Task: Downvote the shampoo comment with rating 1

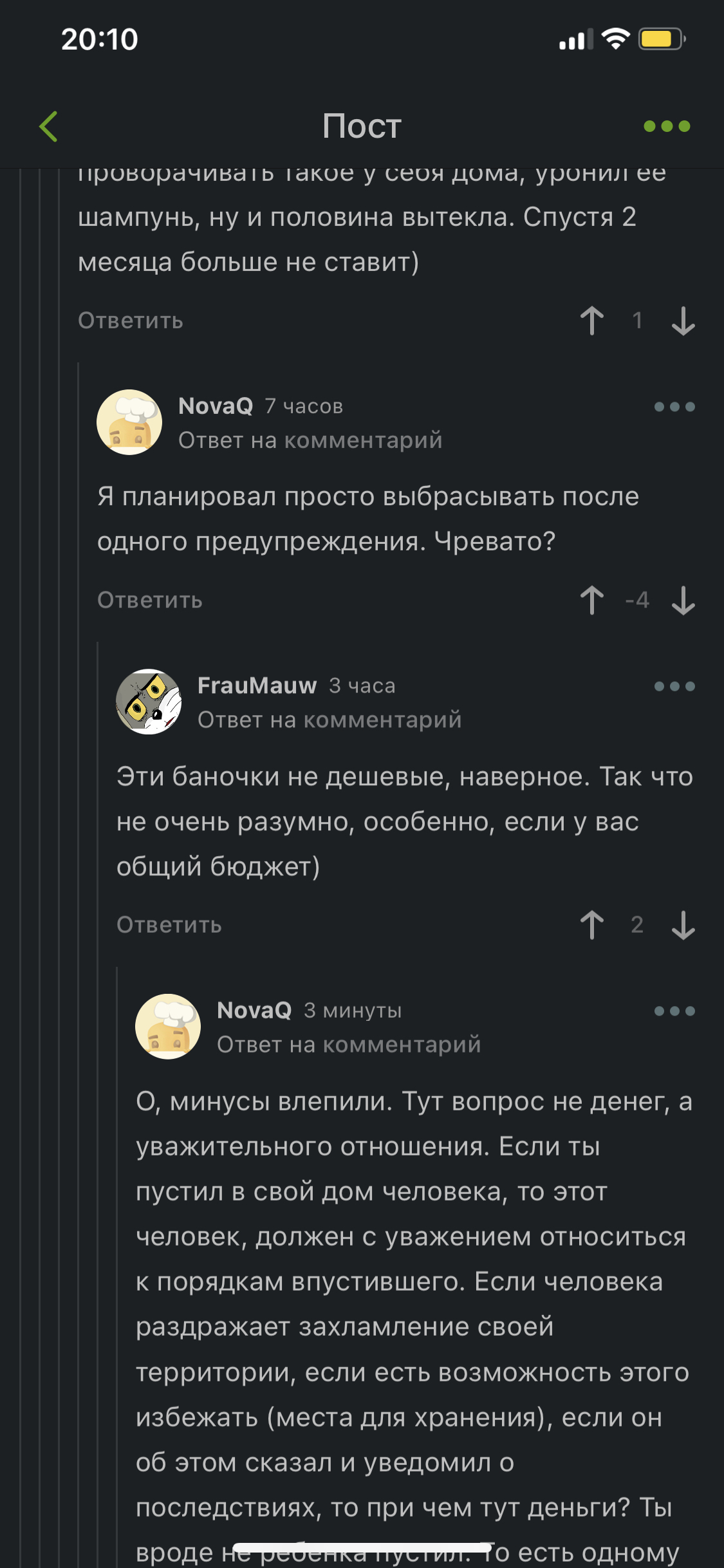Action: tap(683, 321)
